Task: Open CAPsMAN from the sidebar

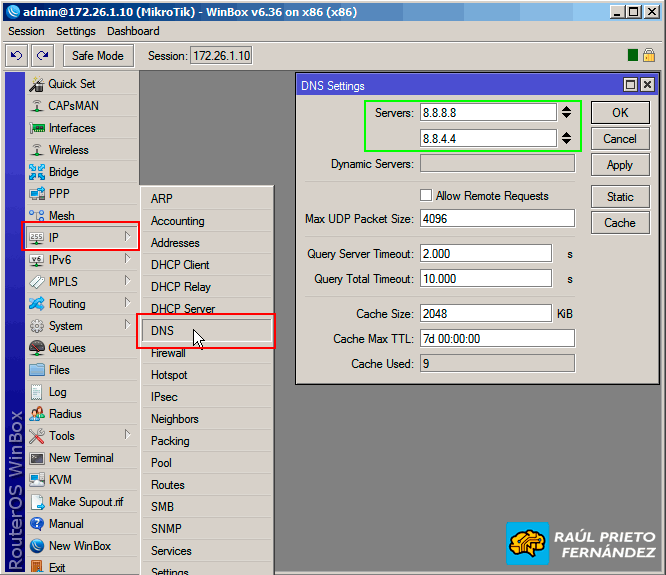Action: coord(37,106)
